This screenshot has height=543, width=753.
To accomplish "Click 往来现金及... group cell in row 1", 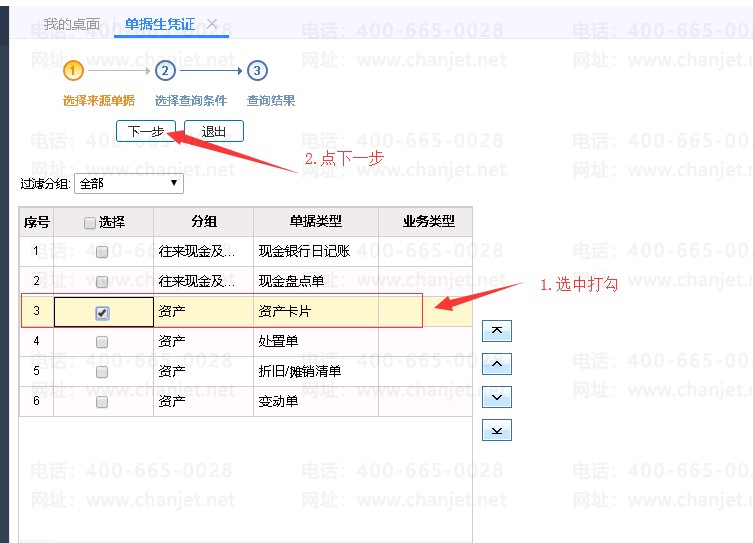I will tap(204, 251).
